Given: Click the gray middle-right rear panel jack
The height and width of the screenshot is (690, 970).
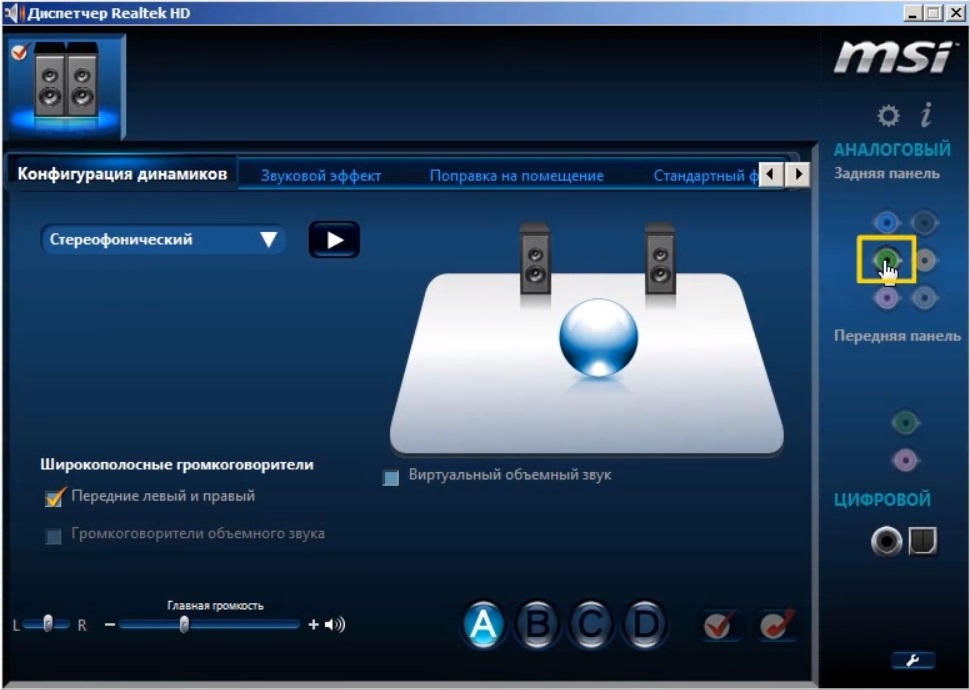Looking at the screenshot, I should (924, 260).
